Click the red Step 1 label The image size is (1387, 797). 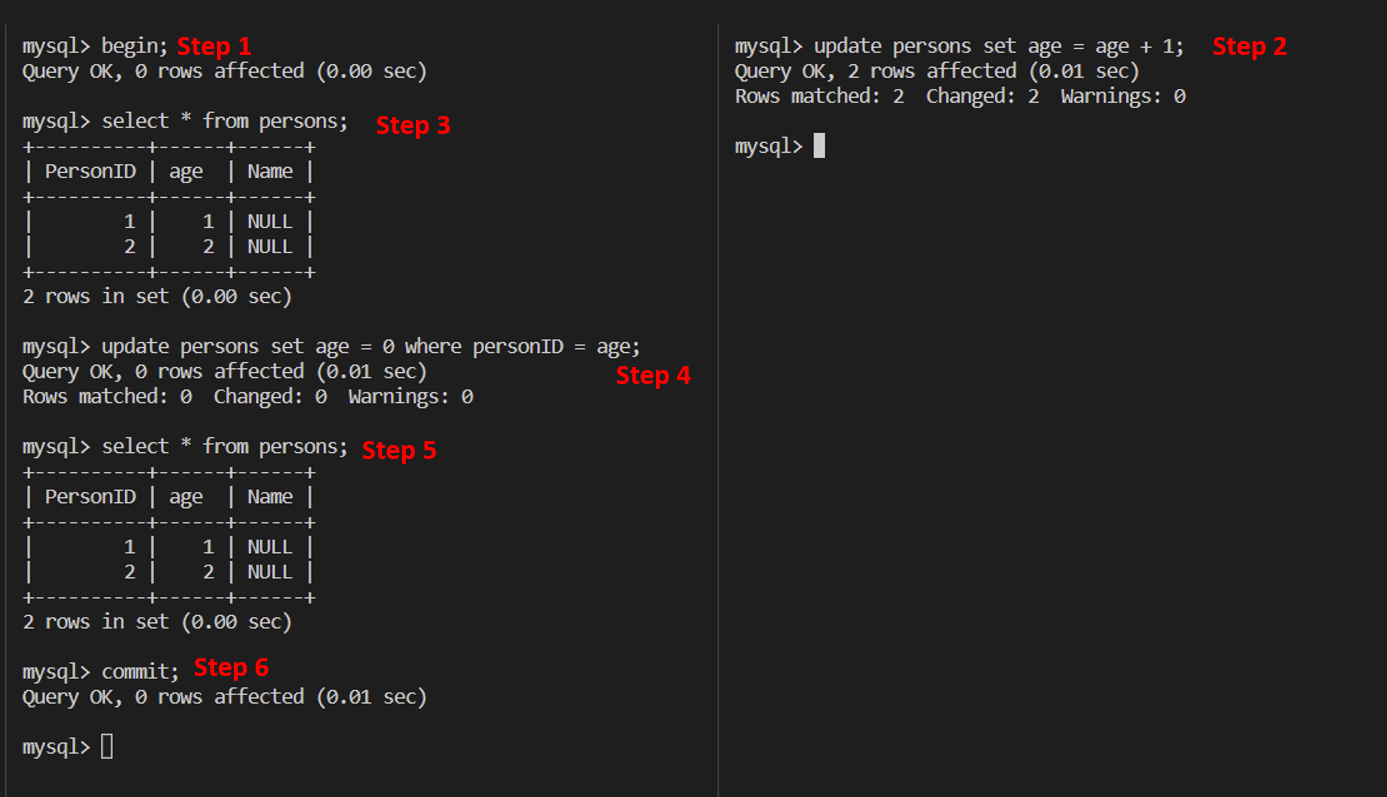pos(214,46)
